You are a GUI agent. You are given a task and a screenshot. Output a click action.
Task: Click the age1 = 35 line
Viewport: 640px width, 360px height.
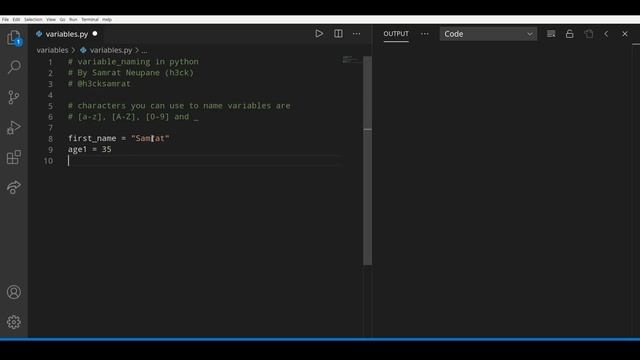tap(89, 149)
